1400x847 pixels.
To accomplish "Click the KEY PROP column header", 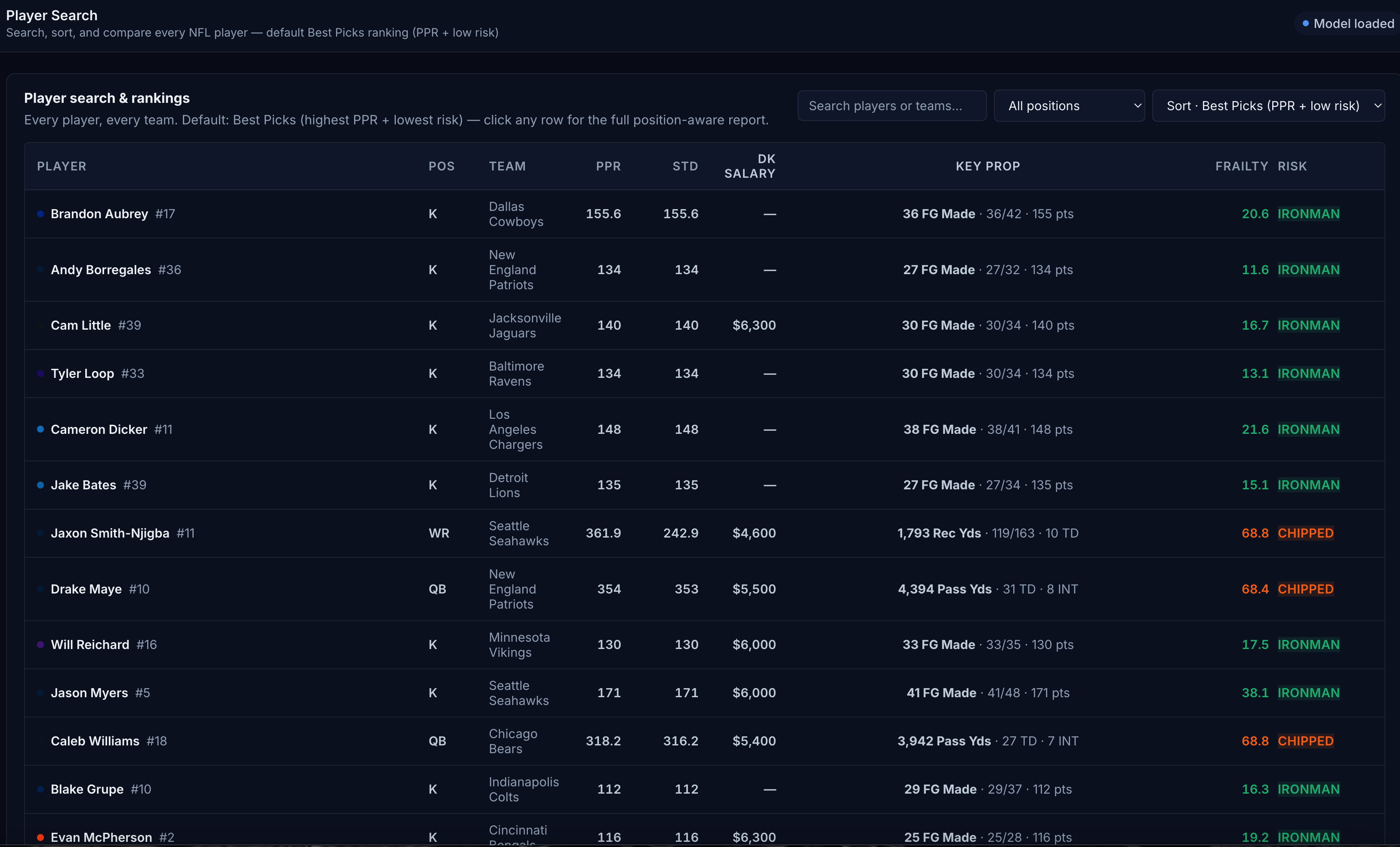I will [x=987, y=166].
